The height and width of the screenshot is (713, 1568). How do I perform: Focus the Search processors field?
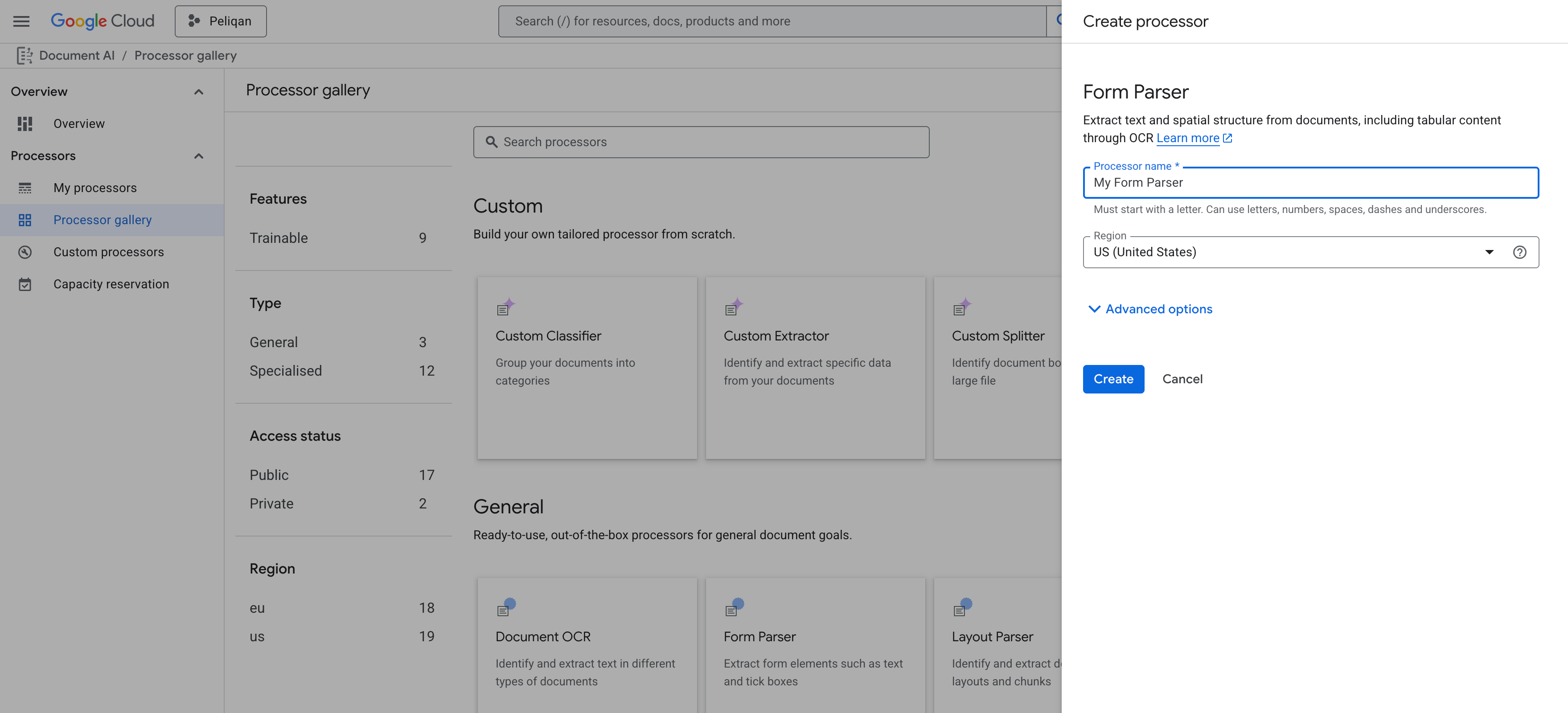click(x=701, y=142)
